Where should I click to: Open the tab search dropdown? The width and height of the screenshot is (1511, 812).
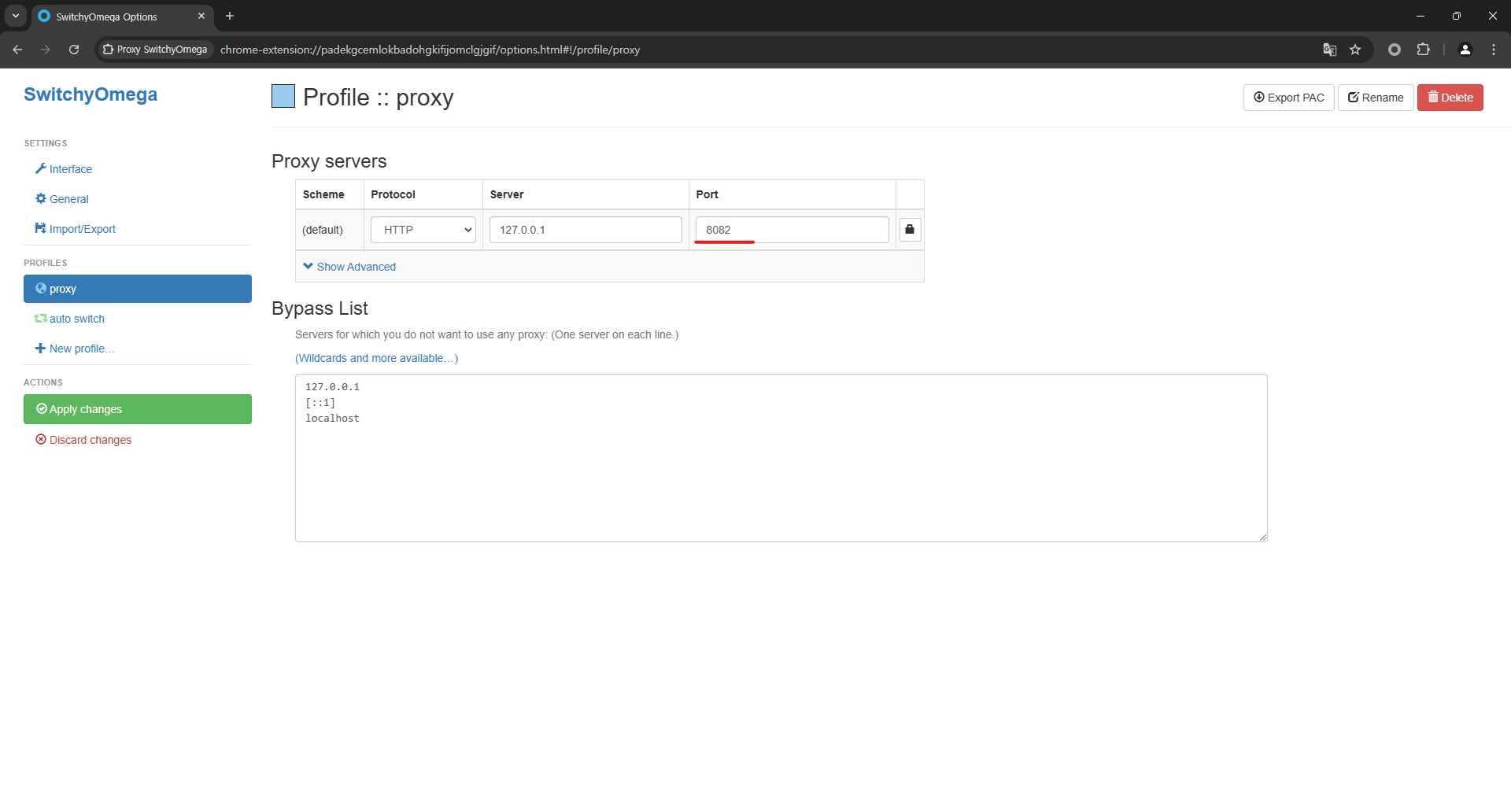(x=16, y=16)
